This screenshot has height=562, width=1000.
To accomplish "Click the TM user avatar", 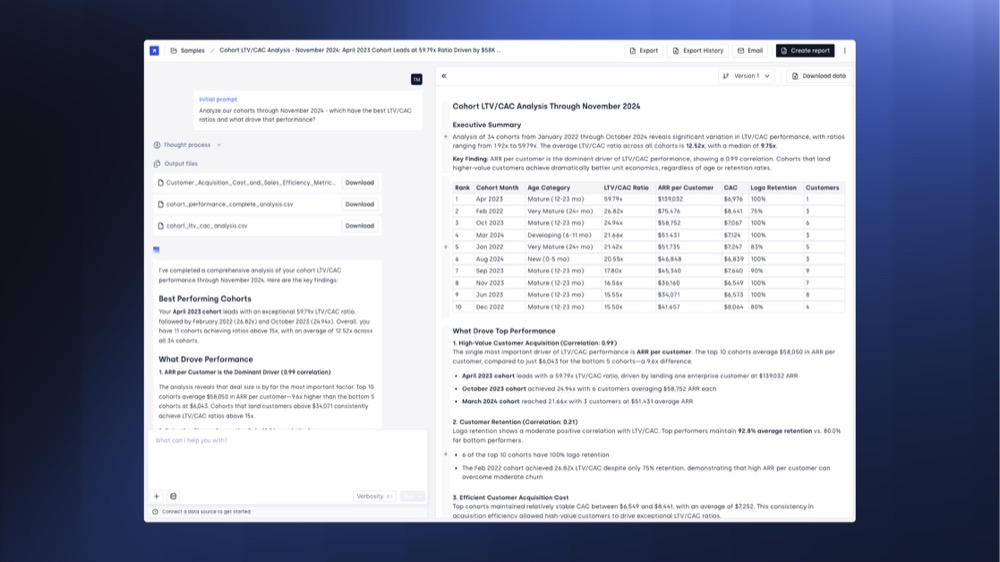I will point(416,79).
